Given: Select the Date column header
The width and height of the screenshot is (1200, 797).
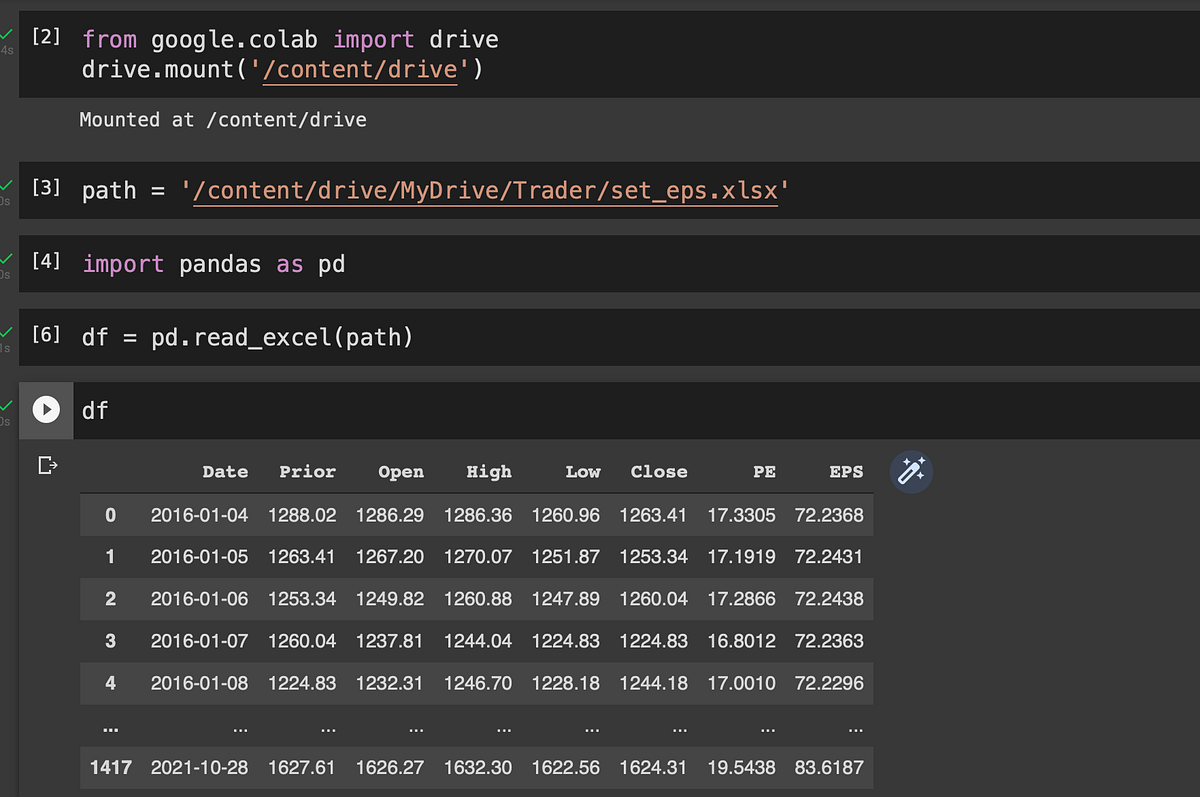Looking at the screenshot, I should tap(224, 471).
